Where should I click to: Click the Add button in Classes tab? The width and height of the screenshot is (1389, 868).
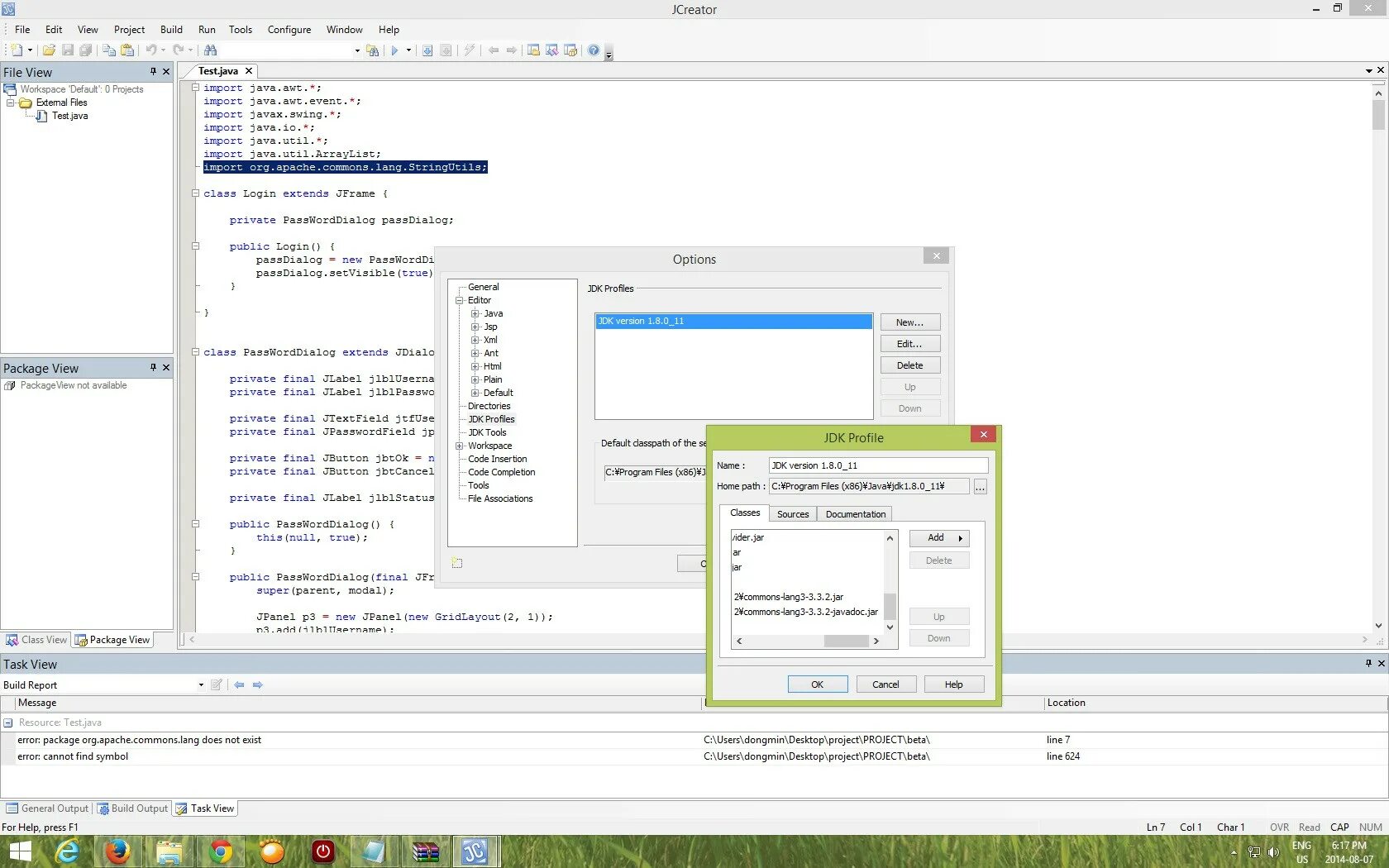[x=939, y=538]
